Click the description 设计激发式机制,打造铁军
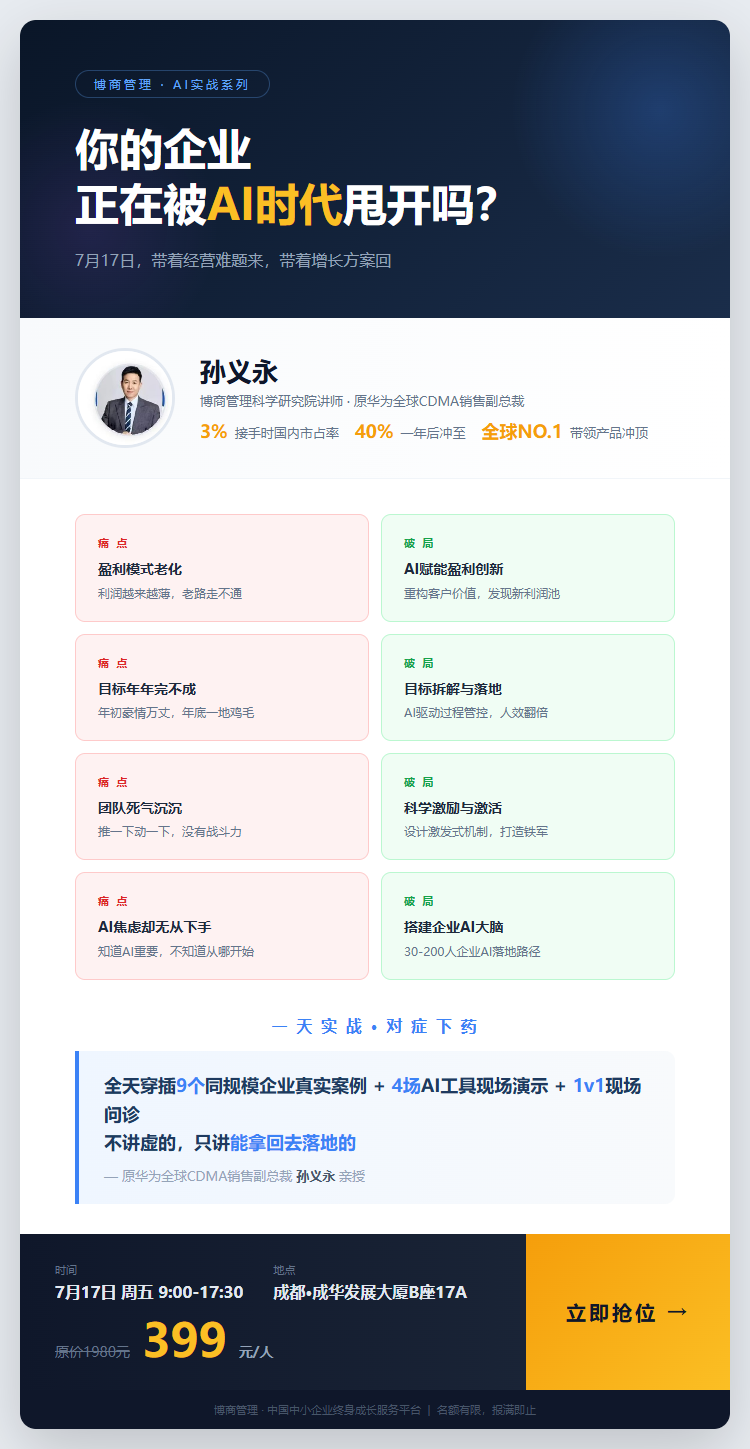 point(476,832)
